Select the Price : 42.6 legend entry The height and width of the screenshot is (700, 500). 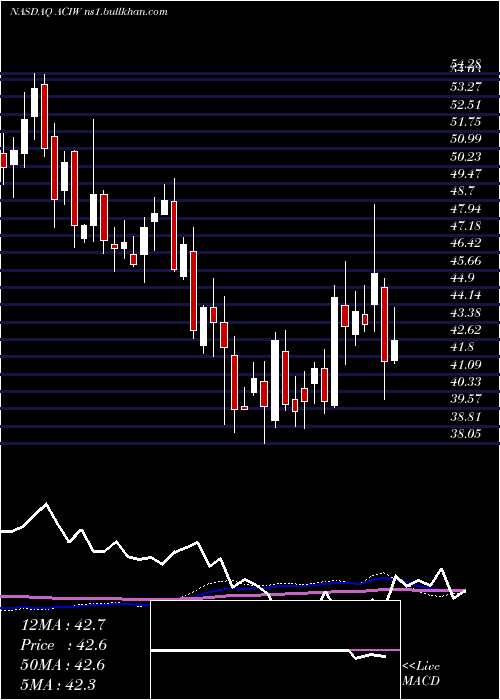click(x=63, y=645)
